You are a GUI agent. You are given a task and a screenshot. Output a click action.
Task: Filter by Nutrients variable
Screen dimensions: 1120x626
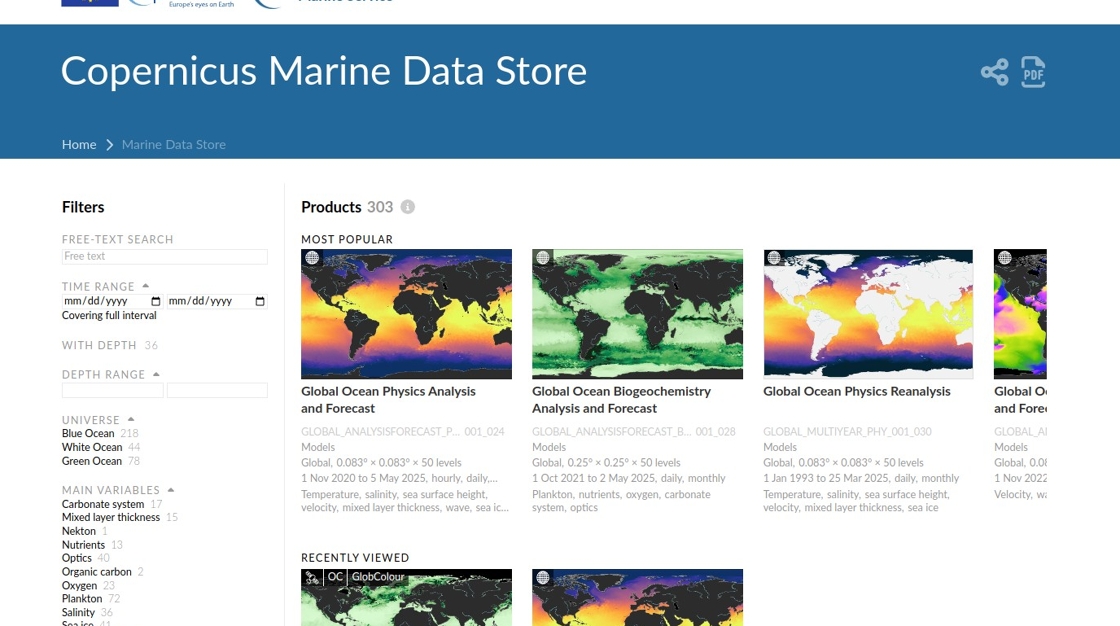[83, 545]
